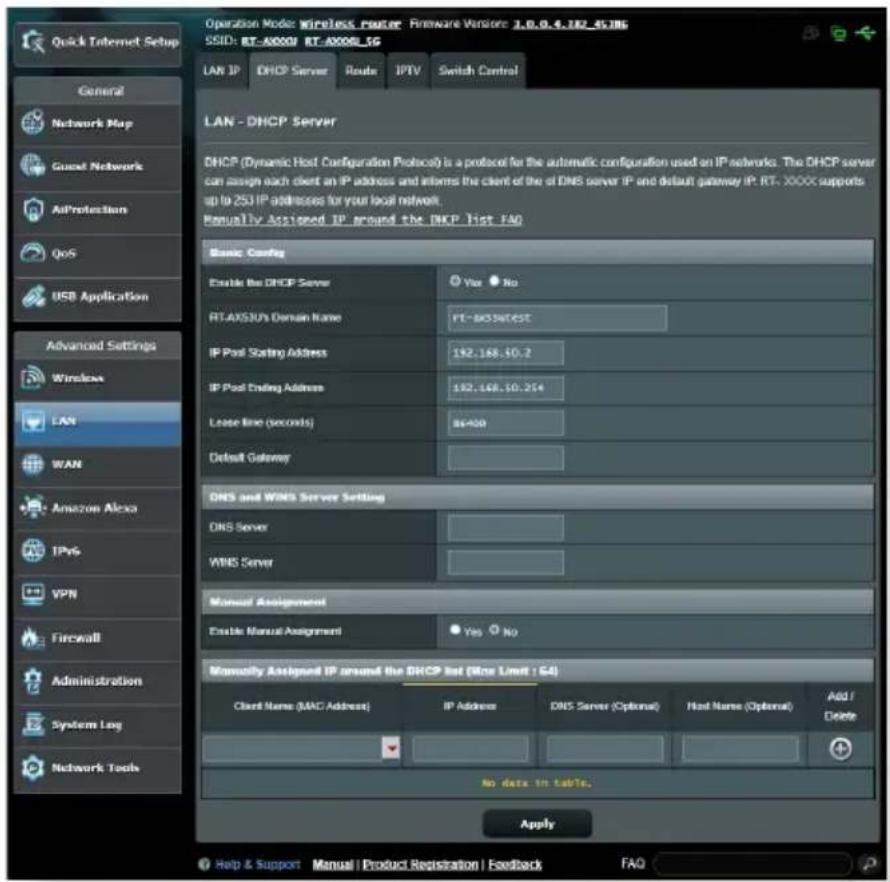Screen dimensions: 890x882
Task: Open Manually Assigned IP around DHCP list FAQ link
Action: (363, 220)
